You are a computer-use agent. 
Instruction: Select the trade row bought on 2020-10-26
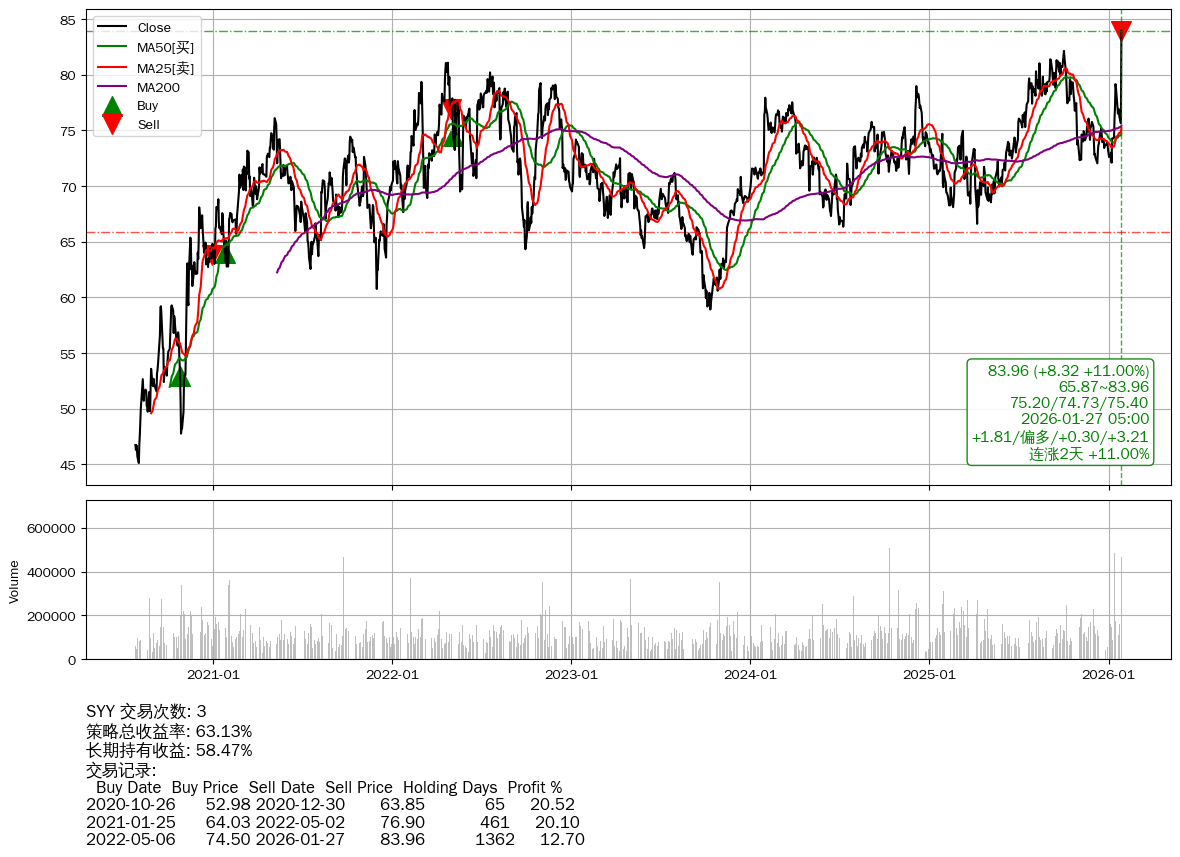click(330, 804)
